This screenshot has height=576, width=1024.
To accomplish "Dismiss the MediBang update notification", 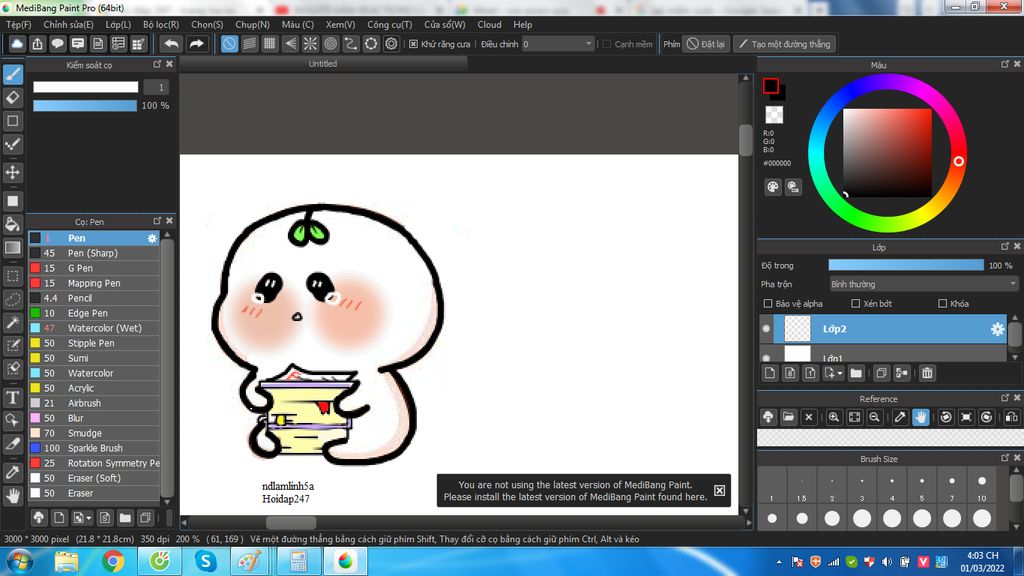I will 719,490.
